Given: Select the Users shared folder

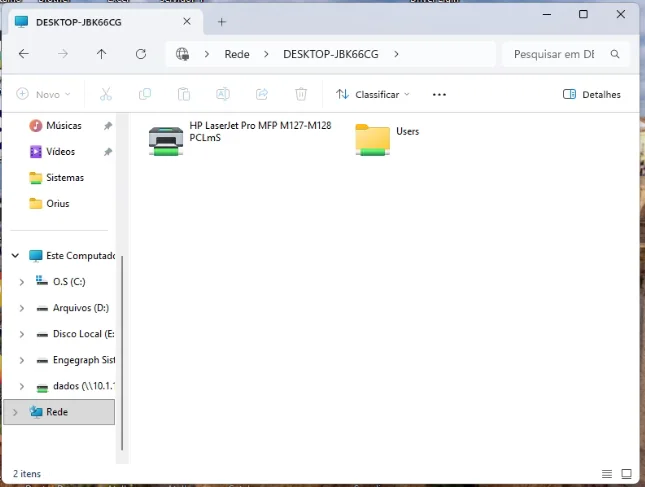Looking at the screenshot, I should pos(387,140).
